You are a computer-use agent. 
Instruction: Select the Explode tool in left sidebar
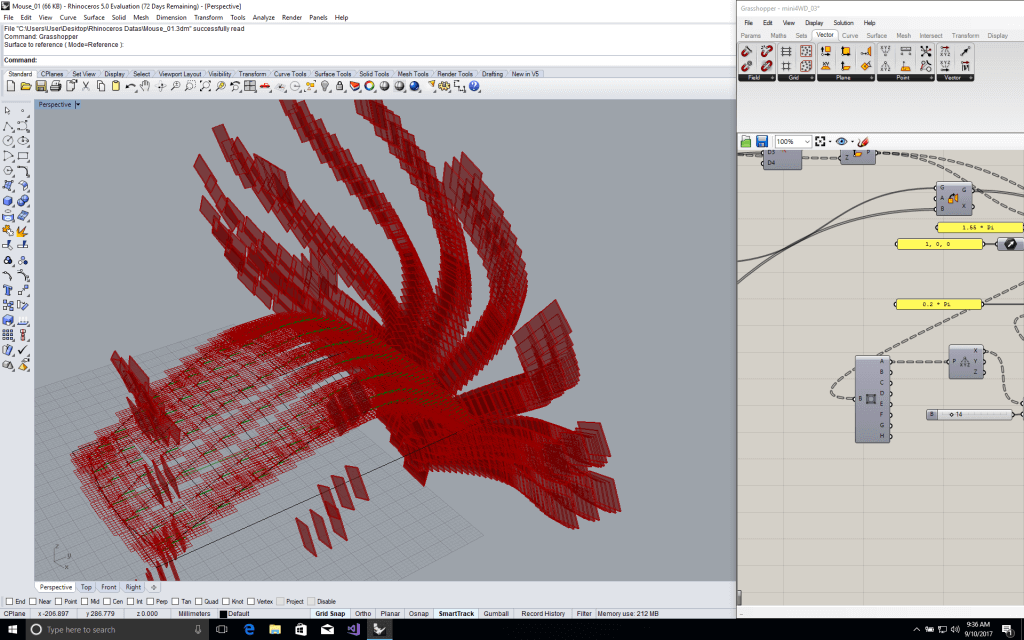pyautogui.click(x=22, y=231)
